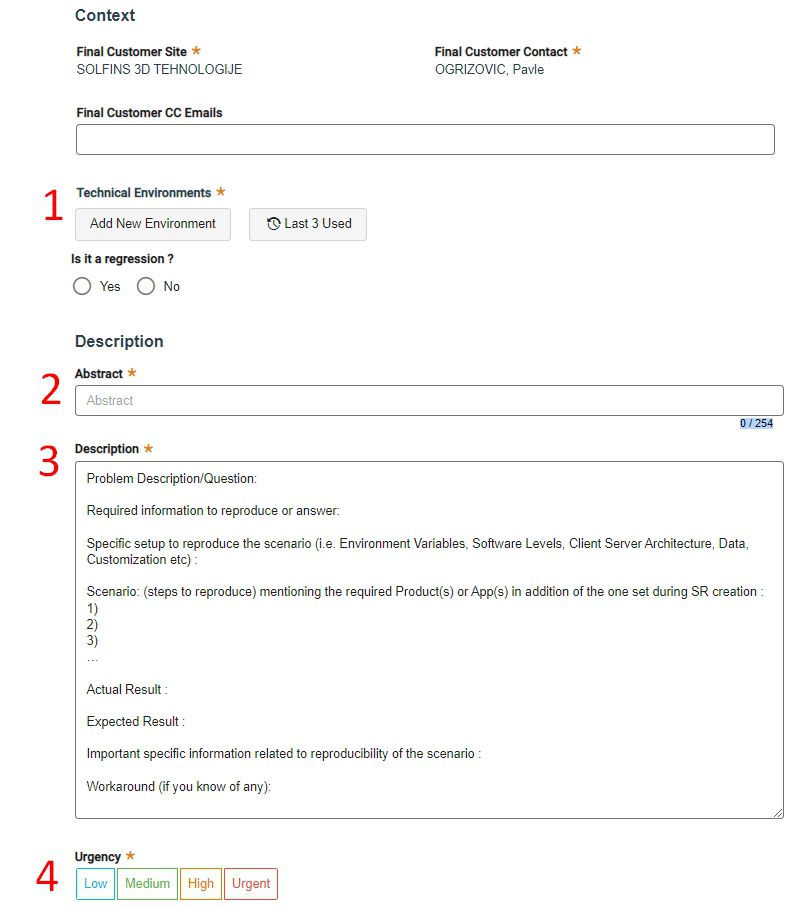This screenshot has height=906, width=787.
Task: Click OGRIZOVIC, Pavle contact name
Action: (487, 69)
